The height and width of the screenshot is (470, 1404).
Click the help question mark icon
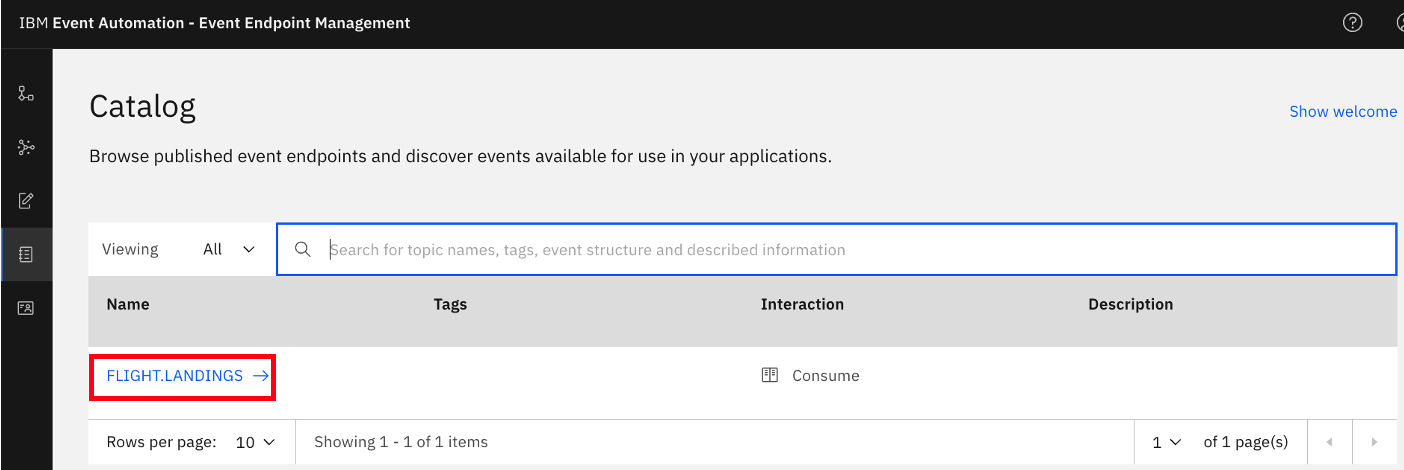pyautogui.click(x=1352, y=22)
